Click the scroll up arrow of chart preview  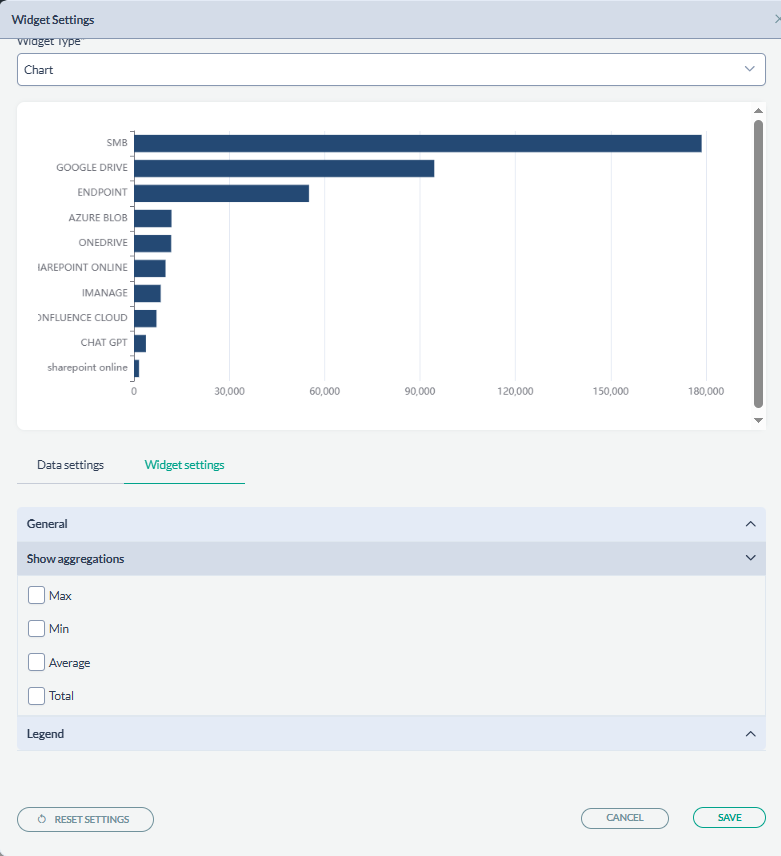point(758,111)
